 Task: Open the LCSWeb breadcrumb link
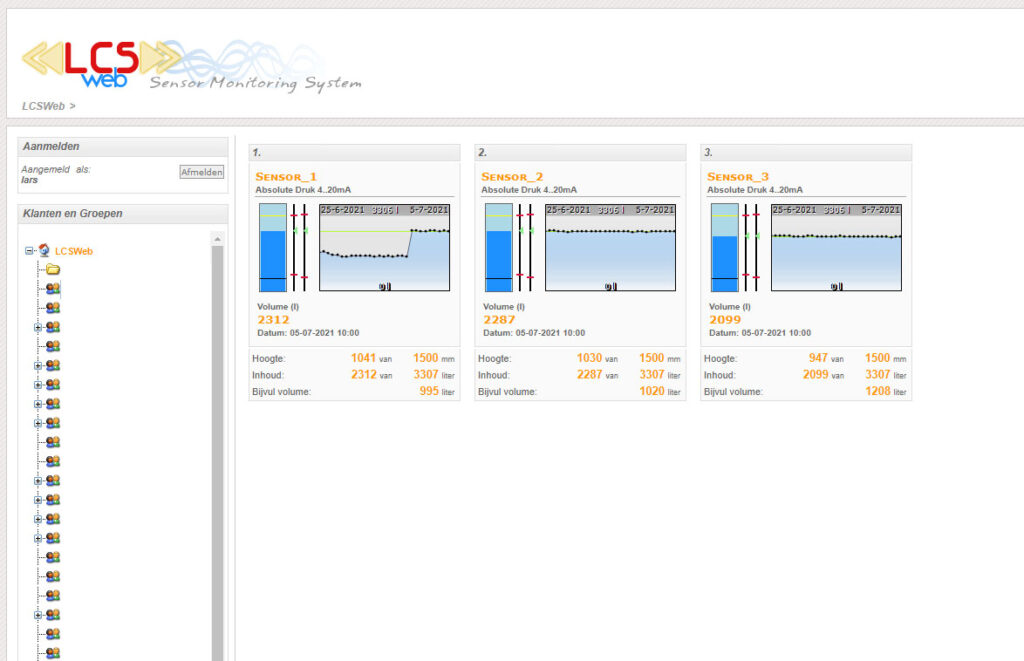tap(43, 106)
